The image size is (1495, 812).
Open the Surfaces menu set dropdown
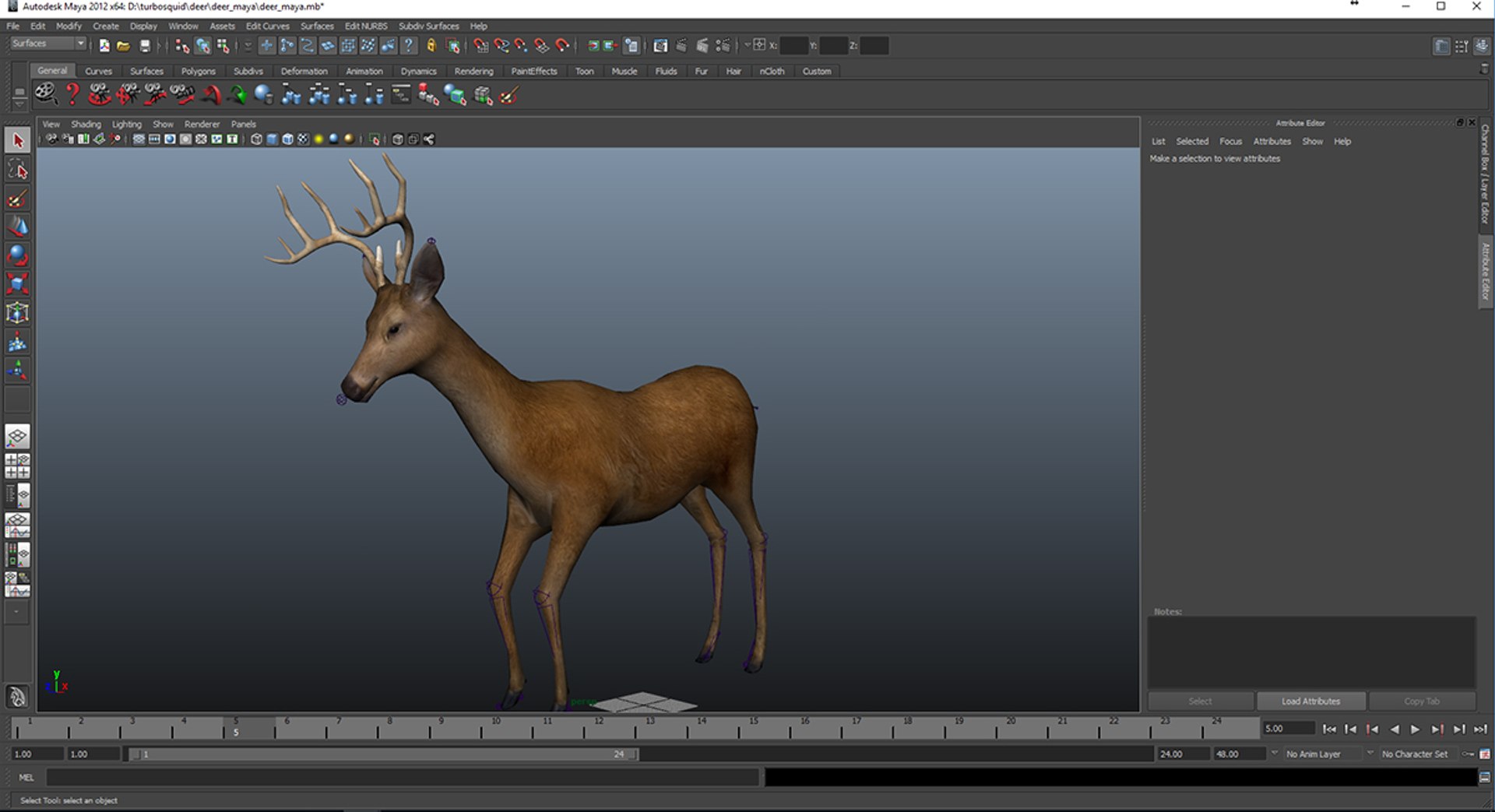(x=47, y=44)
